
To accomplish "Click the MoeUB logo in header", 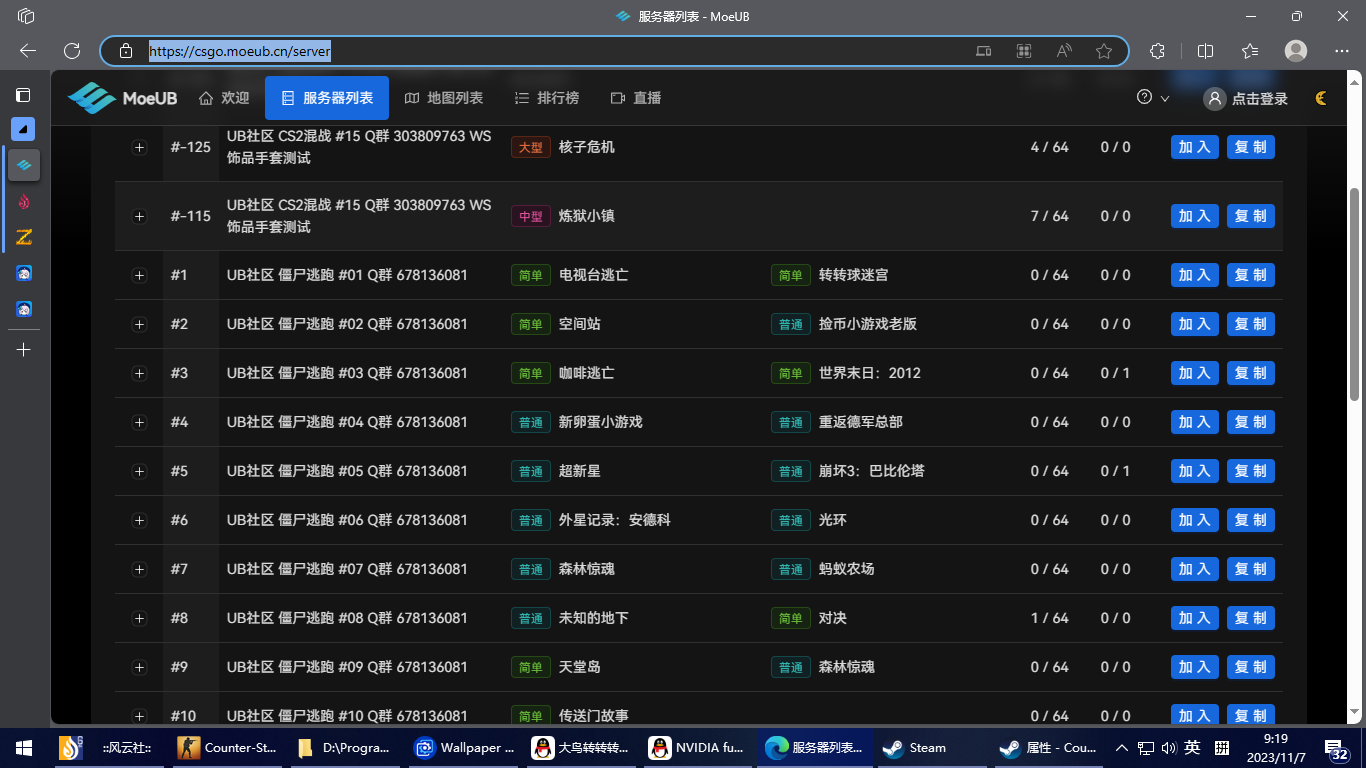I will pyautogui.click(x=122, y=98).
